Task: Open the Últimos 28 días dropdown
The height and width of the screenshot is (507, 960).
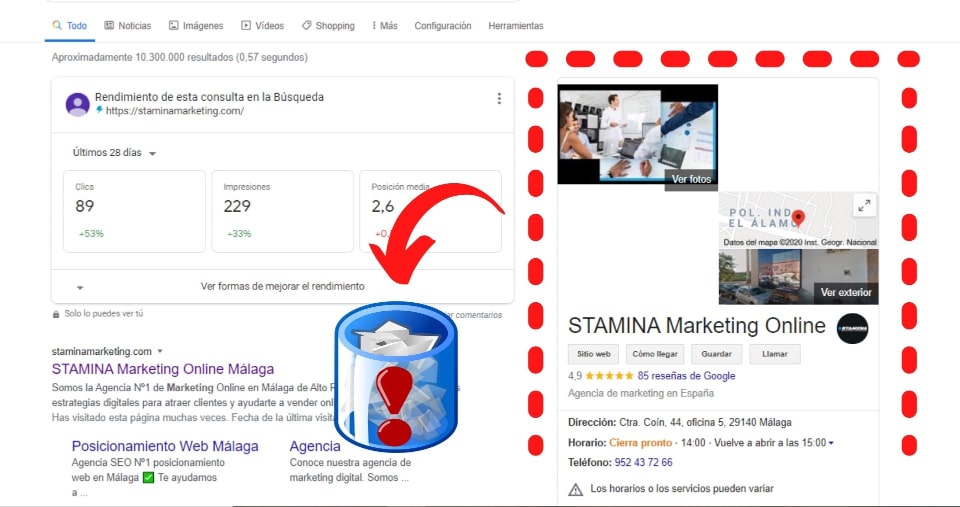Action: [x=114, y=153]
